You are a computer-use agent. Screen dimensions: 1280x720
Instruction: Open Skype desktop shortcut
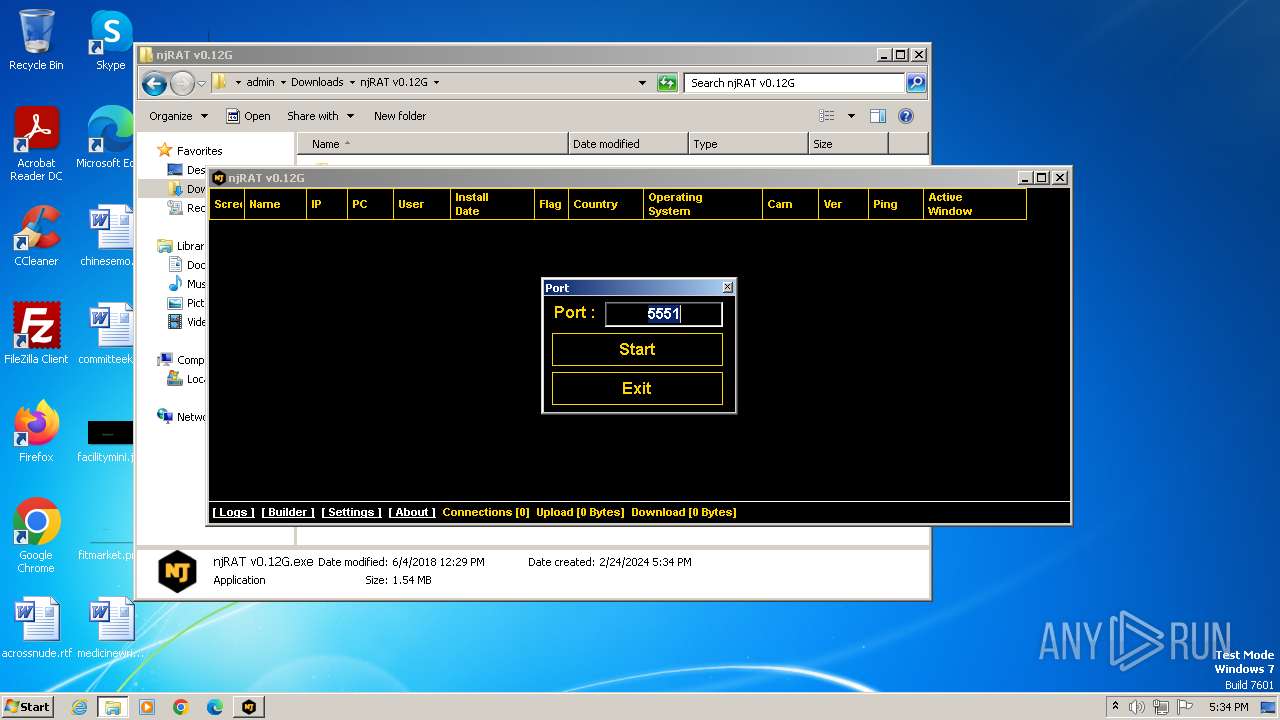[x=110, y=40]
